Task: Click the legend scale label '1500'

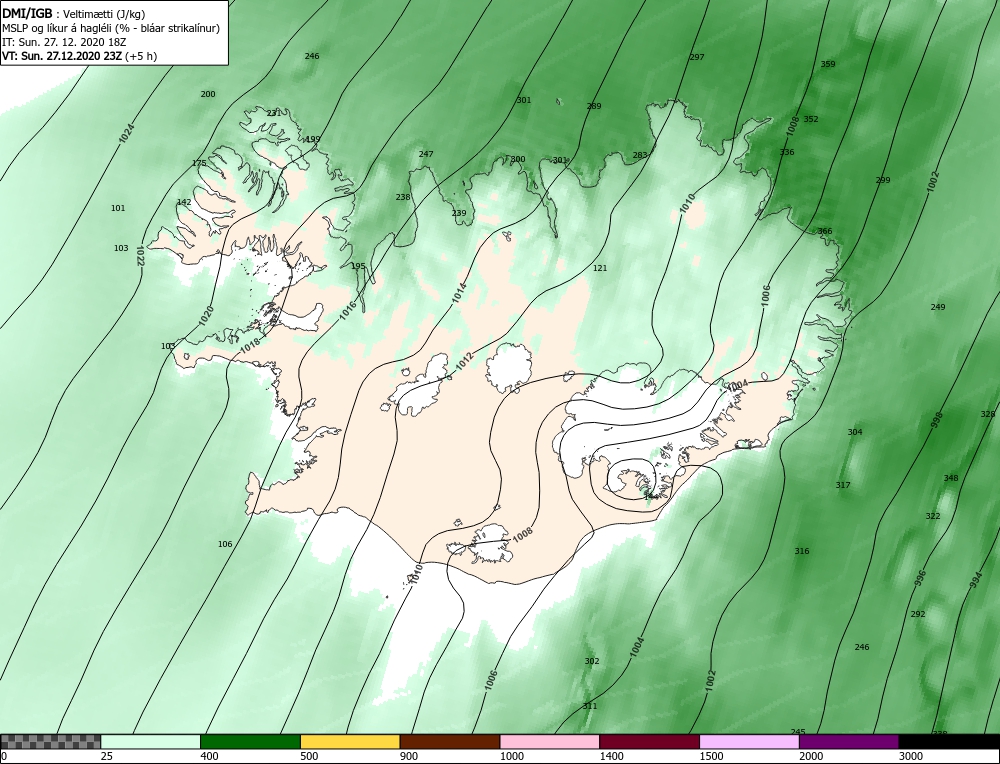Action: point(711,756)
